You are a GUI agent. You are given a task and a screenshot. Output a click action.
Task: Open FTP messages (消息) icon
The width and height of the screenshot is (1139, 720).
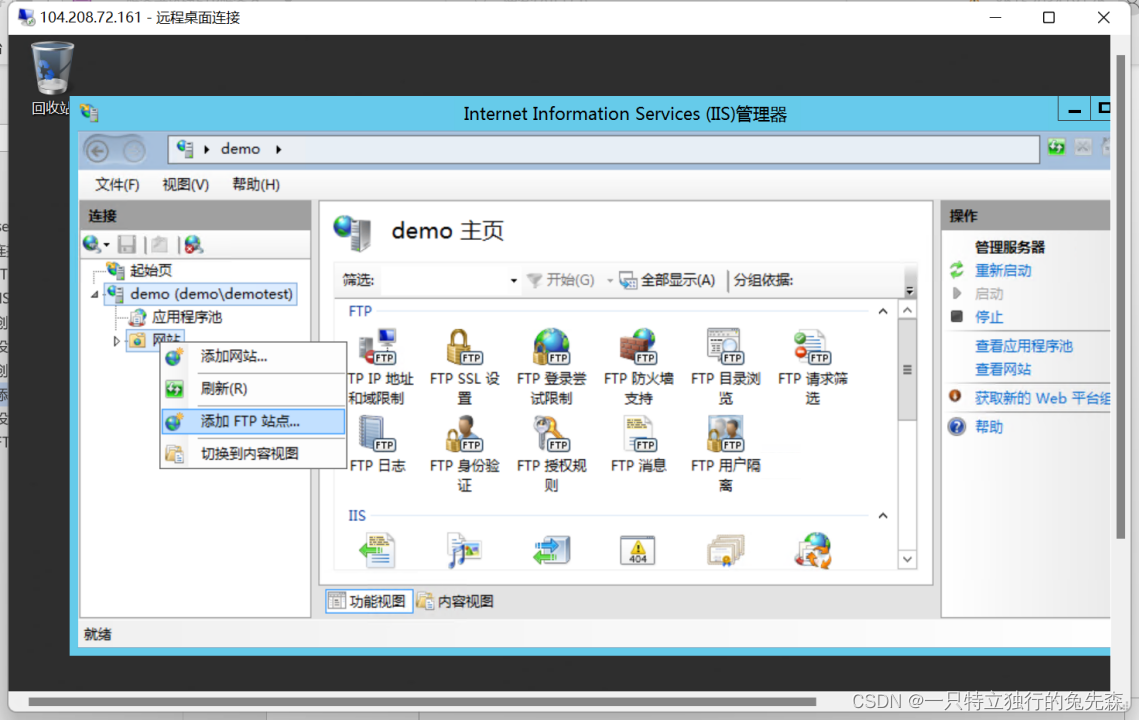639,444
